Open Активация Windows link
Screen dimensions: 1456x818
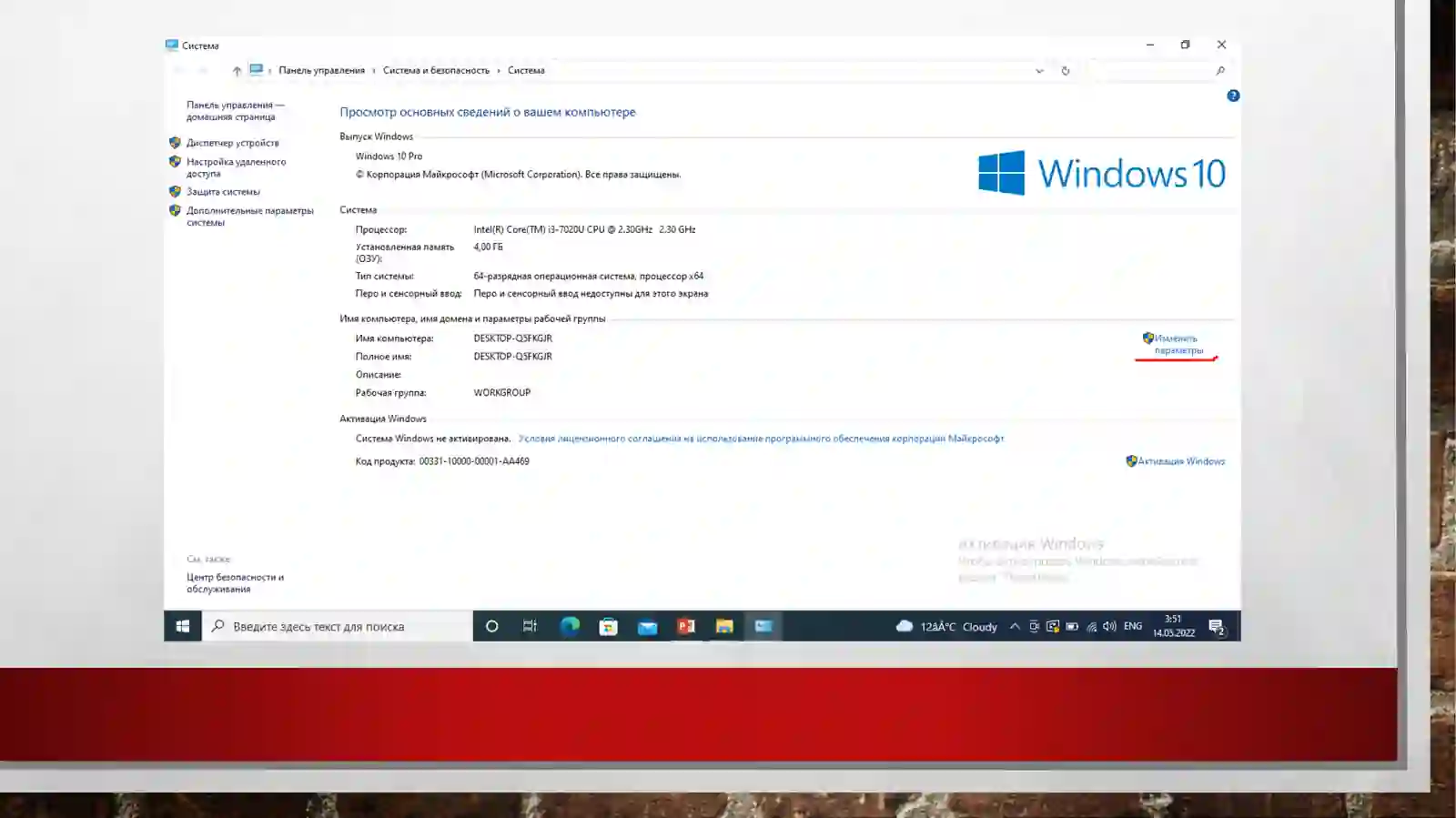click(1181, 461)
